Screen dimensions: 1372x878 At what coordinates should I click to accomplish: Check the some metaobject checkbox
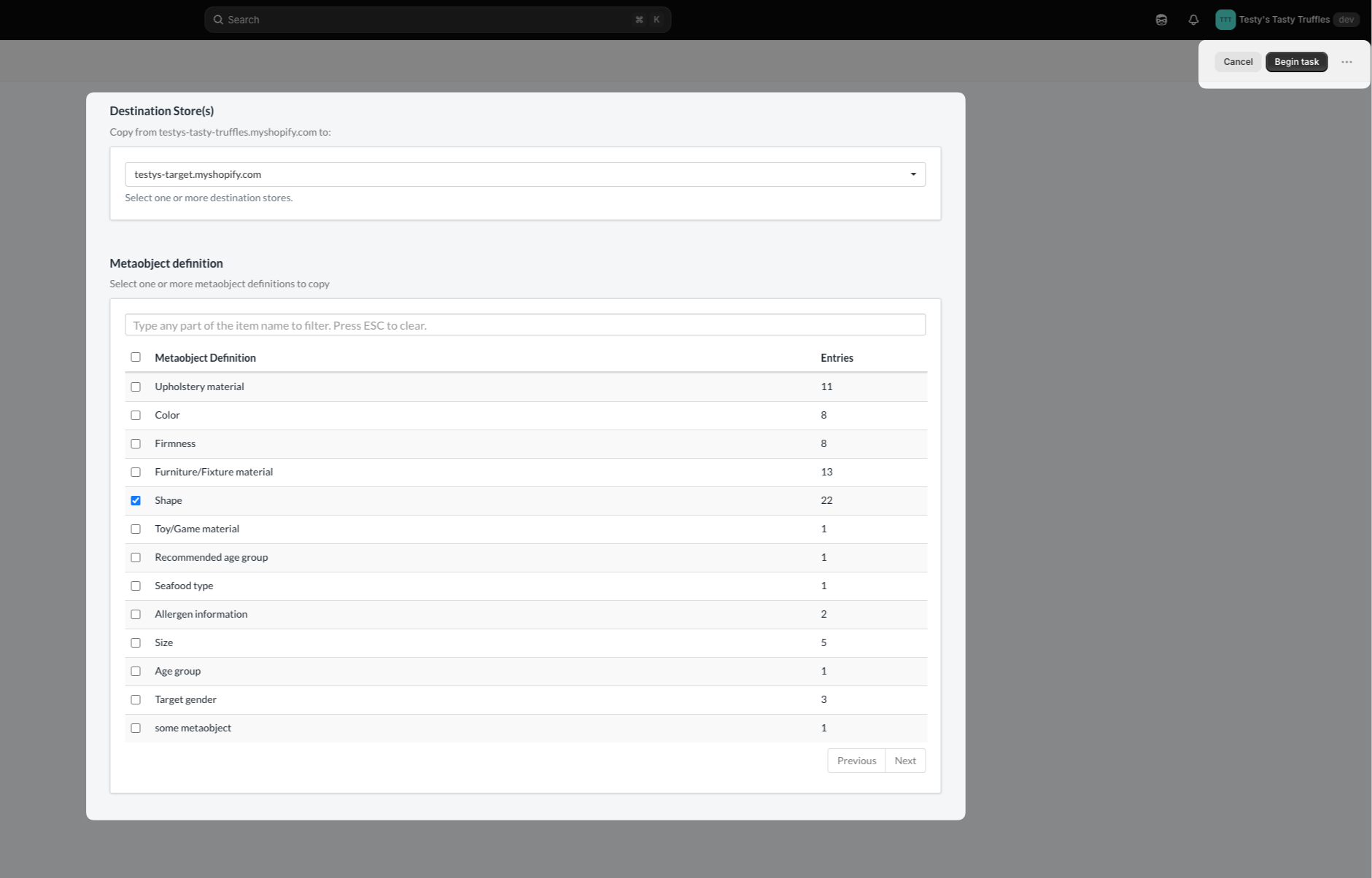136,728
